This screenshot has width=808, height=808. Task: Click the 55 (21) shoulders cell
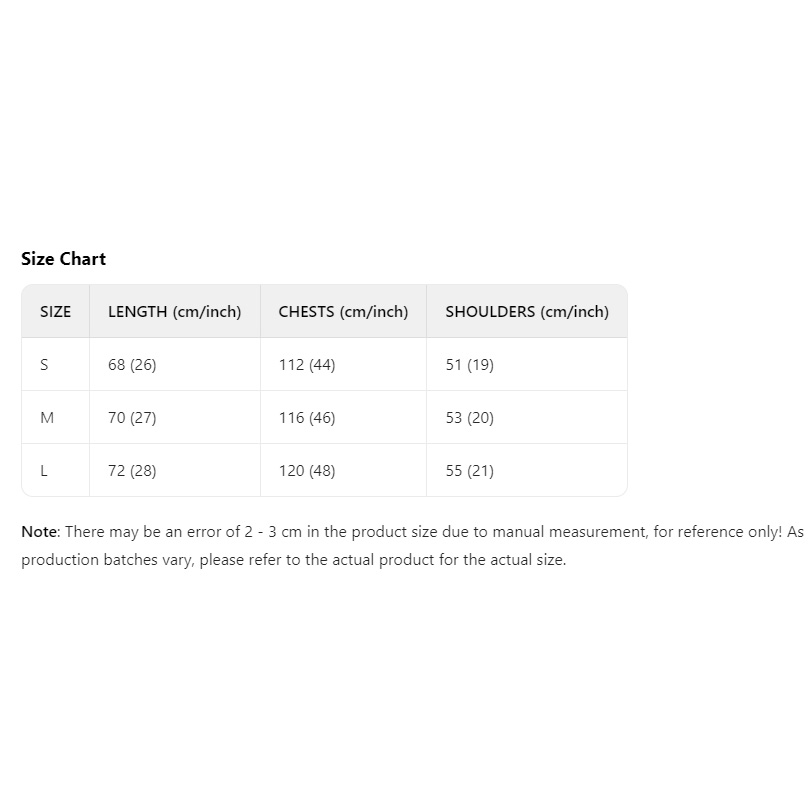[470, 471]
